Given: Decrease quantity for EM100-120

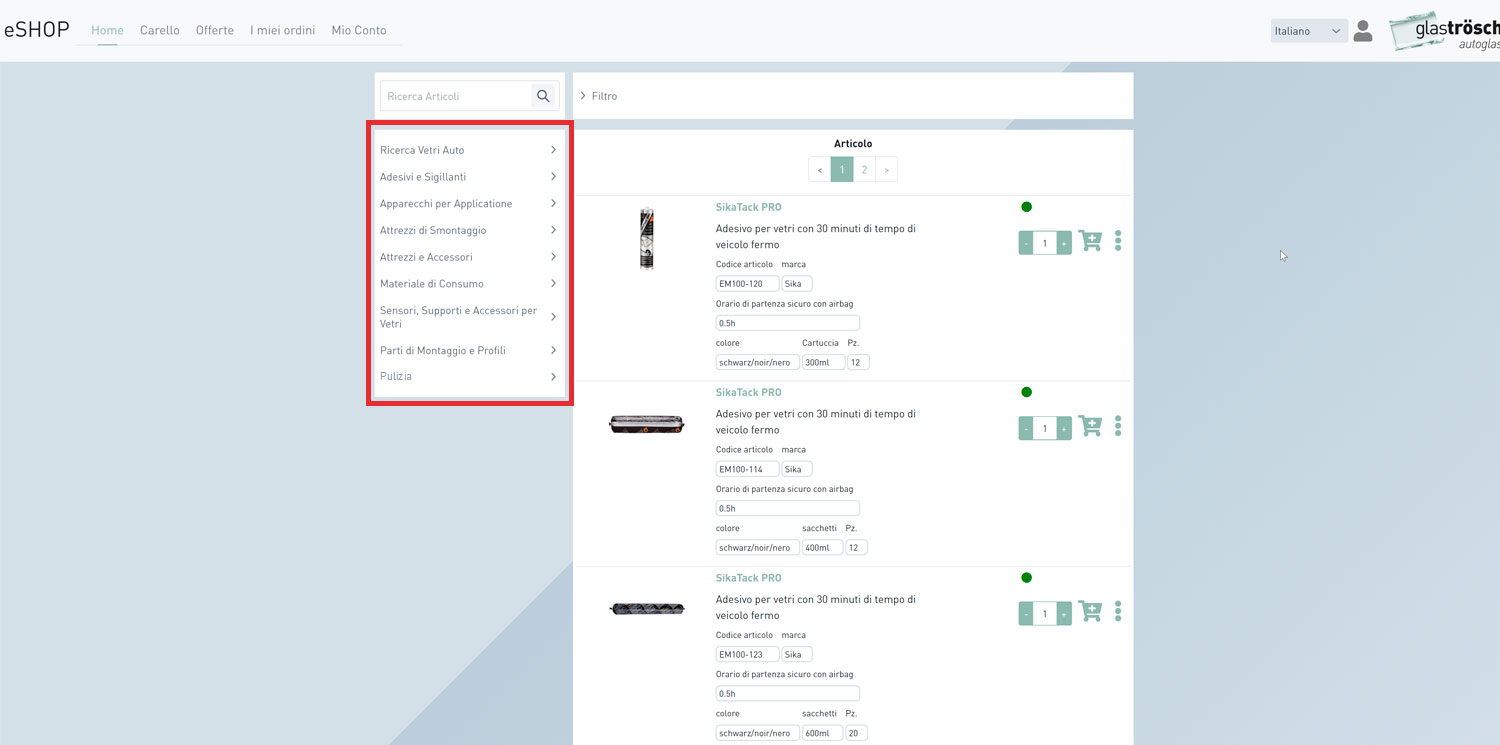Looking at the screenshot, I should pos(1026,243).
